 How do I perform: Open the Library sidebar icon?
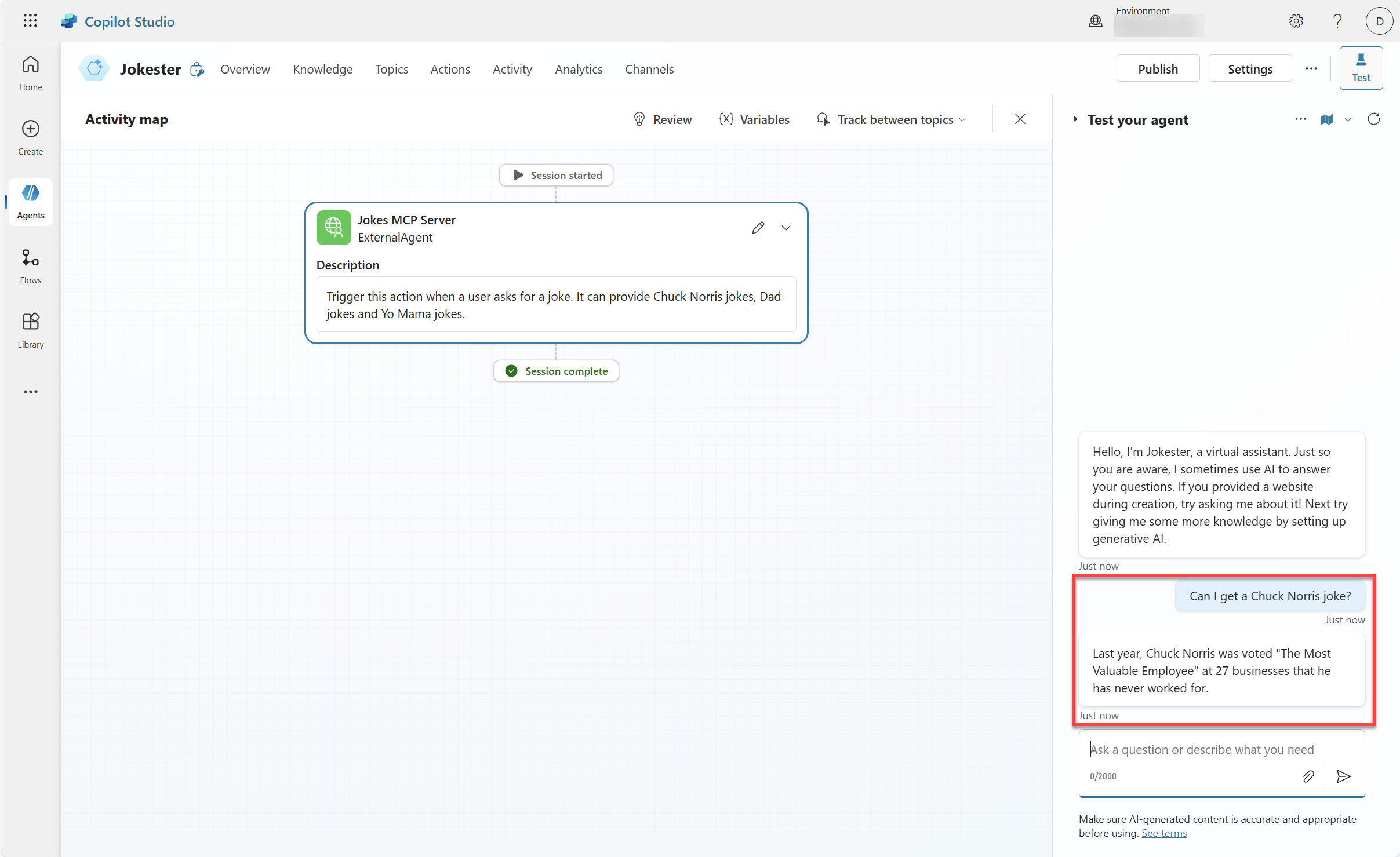(30, 330)
